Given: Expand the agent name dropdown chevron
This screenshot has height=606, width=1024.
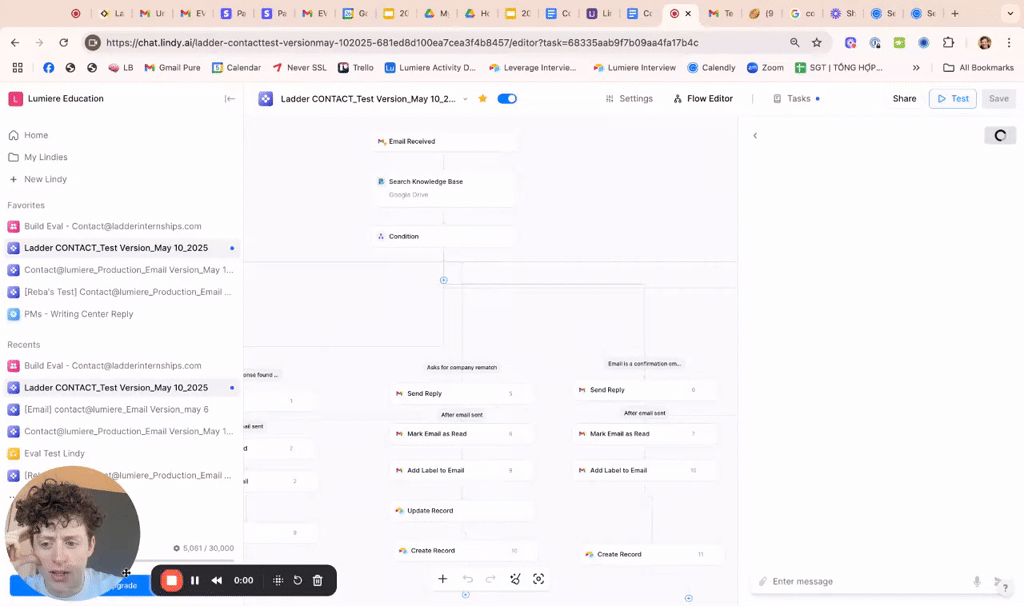Looking at the screenshot, I should (x=465, y=99).
